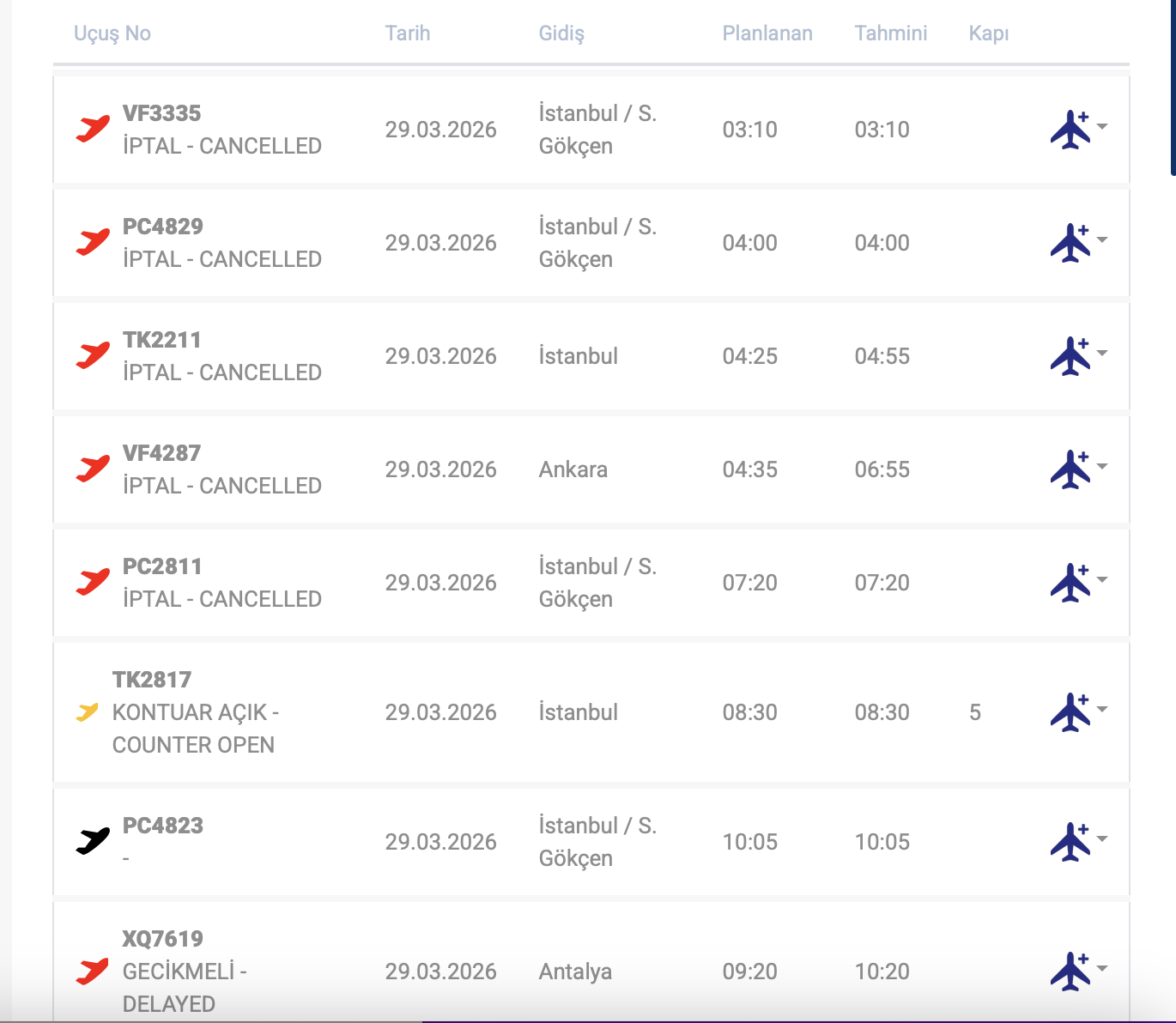This screenshot has width=1176, height=1023.
Task: Select the Tahmini column header
Action: (x=891, y=33)
